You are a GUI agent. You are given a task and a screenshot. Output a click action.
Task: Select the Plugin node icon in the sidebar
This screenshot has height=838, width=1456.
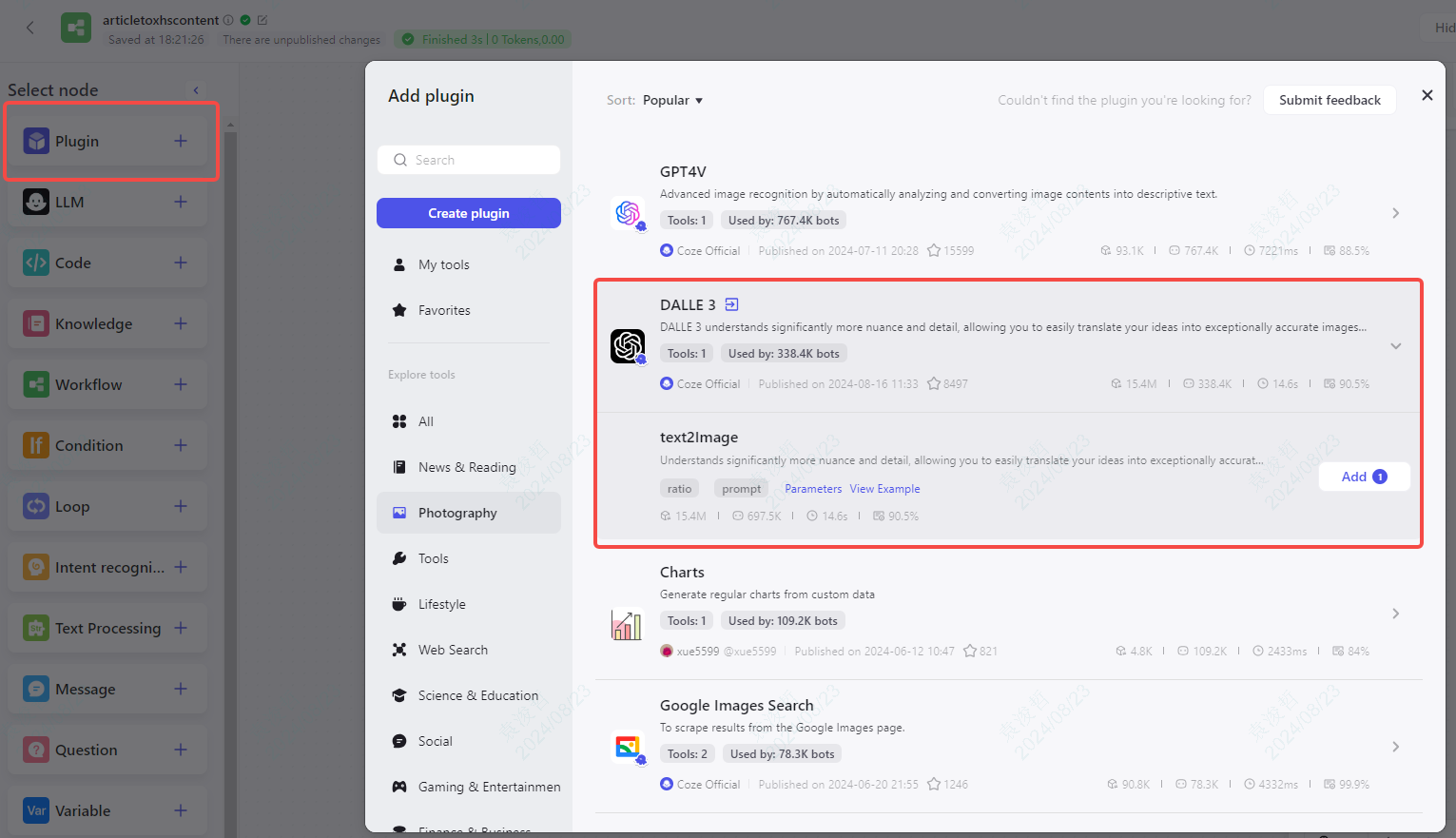click(35, 140)
